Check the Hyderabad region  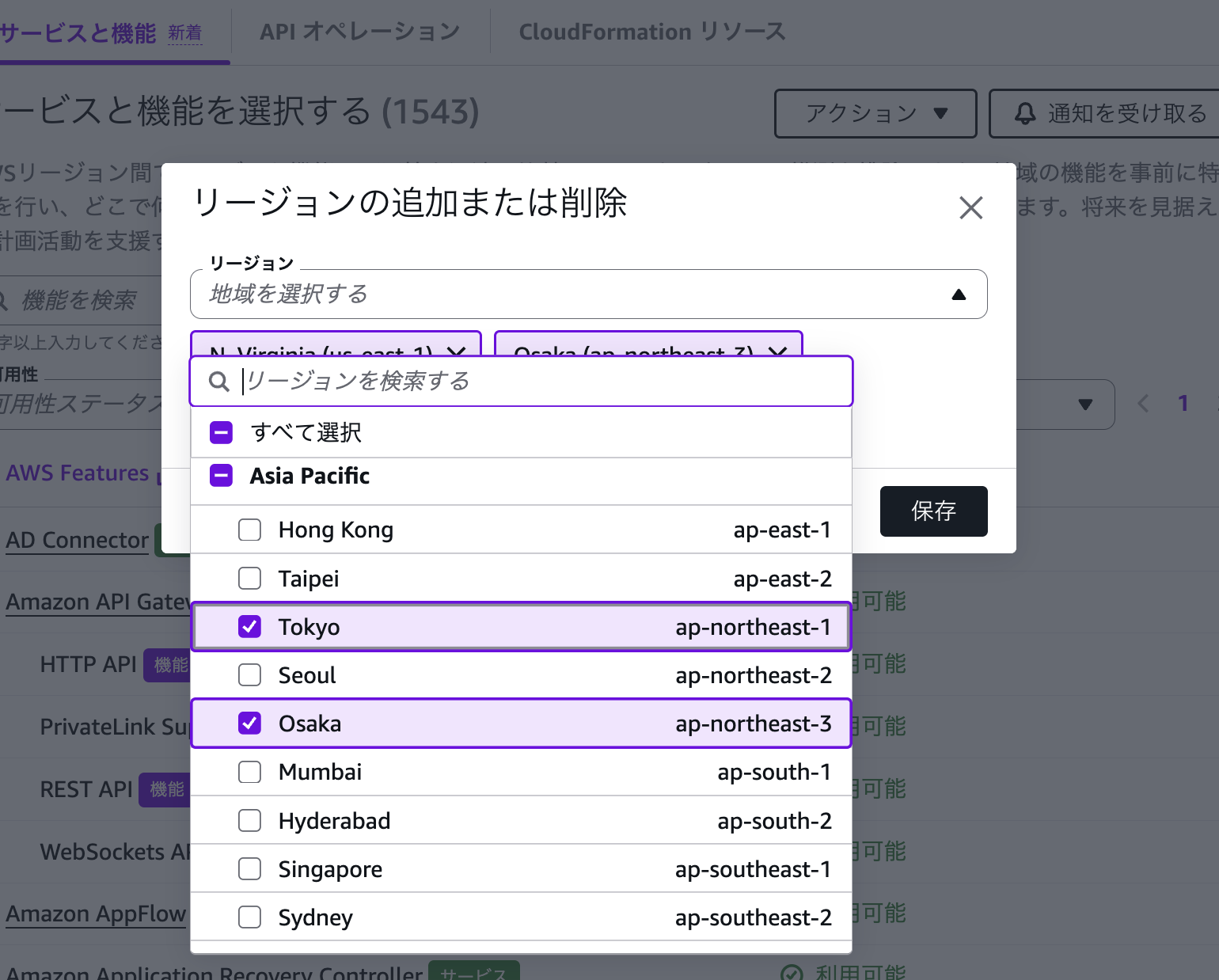point(249,821)
